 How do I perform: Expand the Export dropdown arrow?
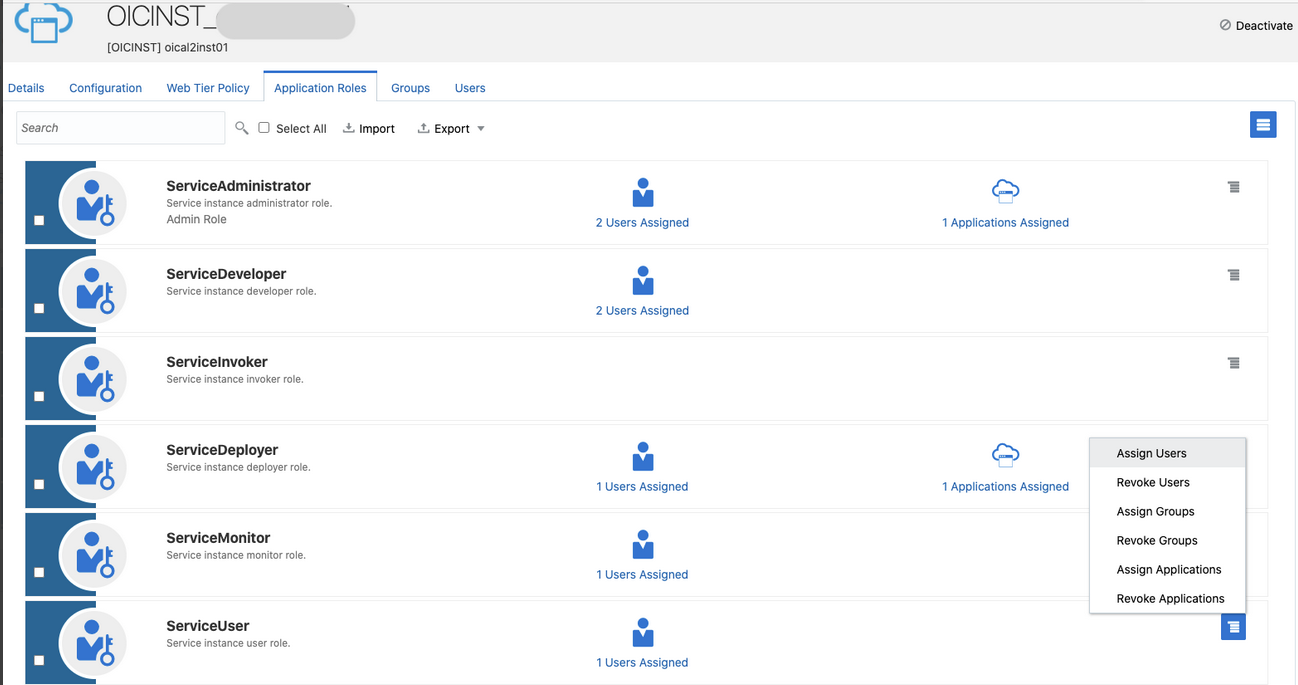pos(481,129)
